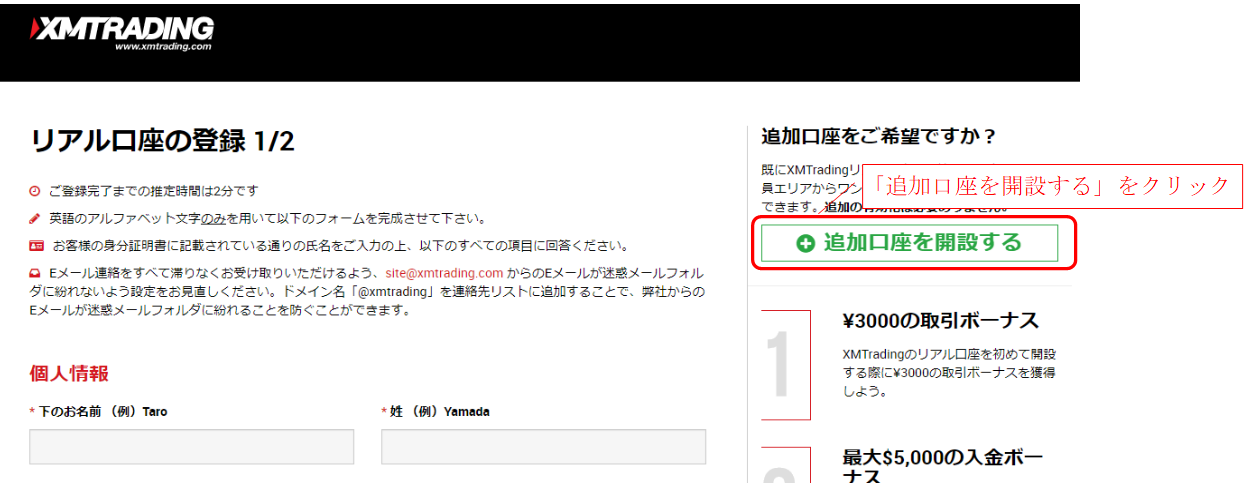Click the リアル口座の登録 1/2 title
1249x504 pixels.
click(x=163, y=141)
